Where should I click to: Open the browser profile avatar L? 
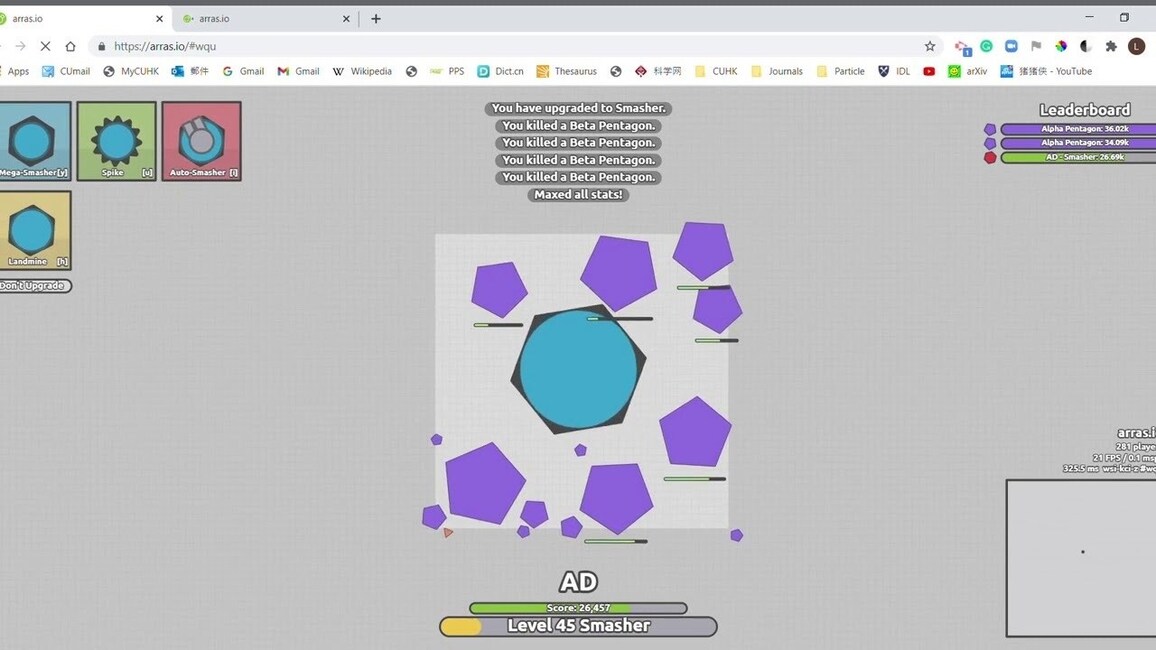point(1136,46)
